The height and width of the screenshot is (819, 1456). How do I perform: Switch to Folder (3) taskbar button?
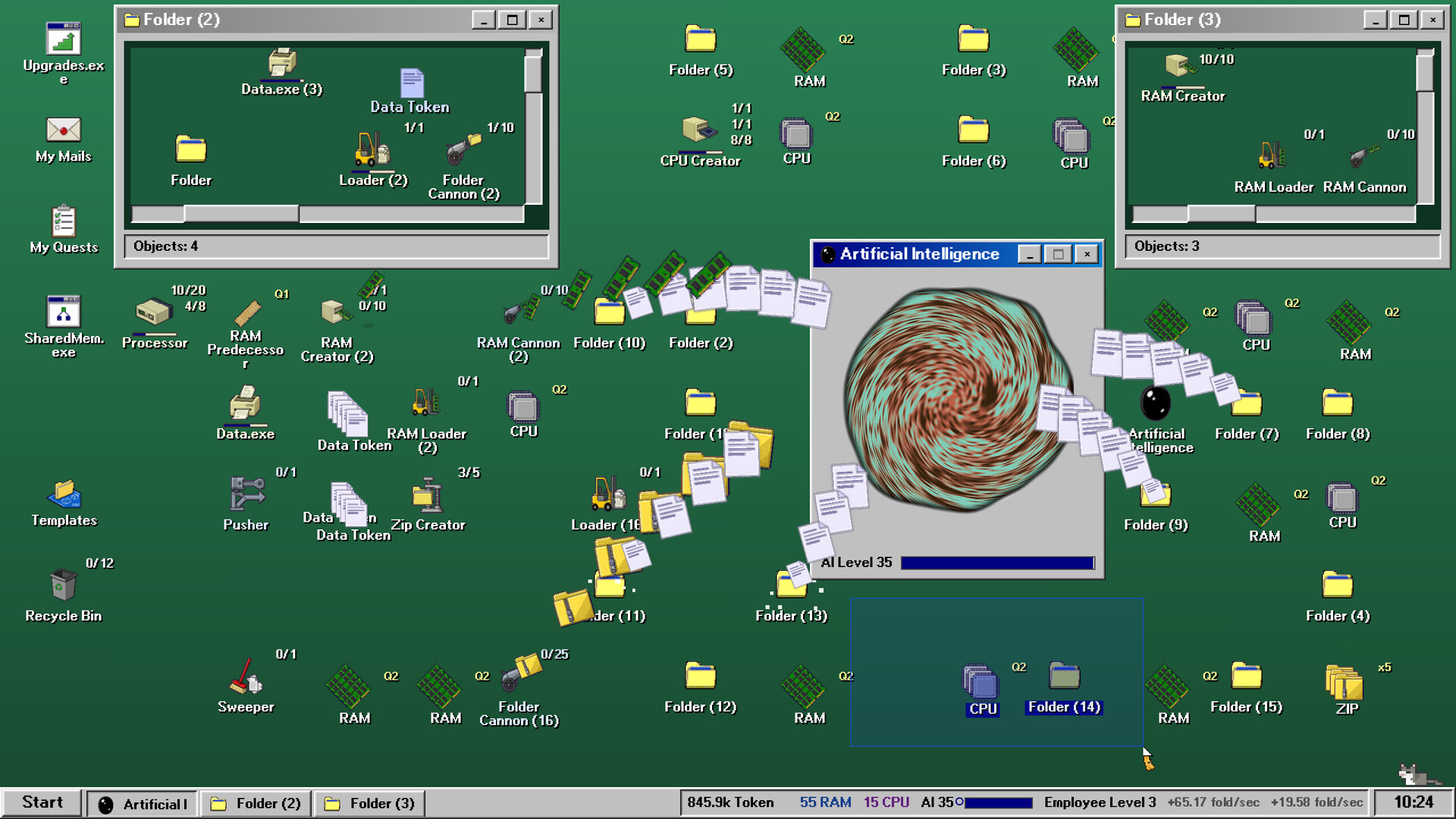[x=370, y=803]
